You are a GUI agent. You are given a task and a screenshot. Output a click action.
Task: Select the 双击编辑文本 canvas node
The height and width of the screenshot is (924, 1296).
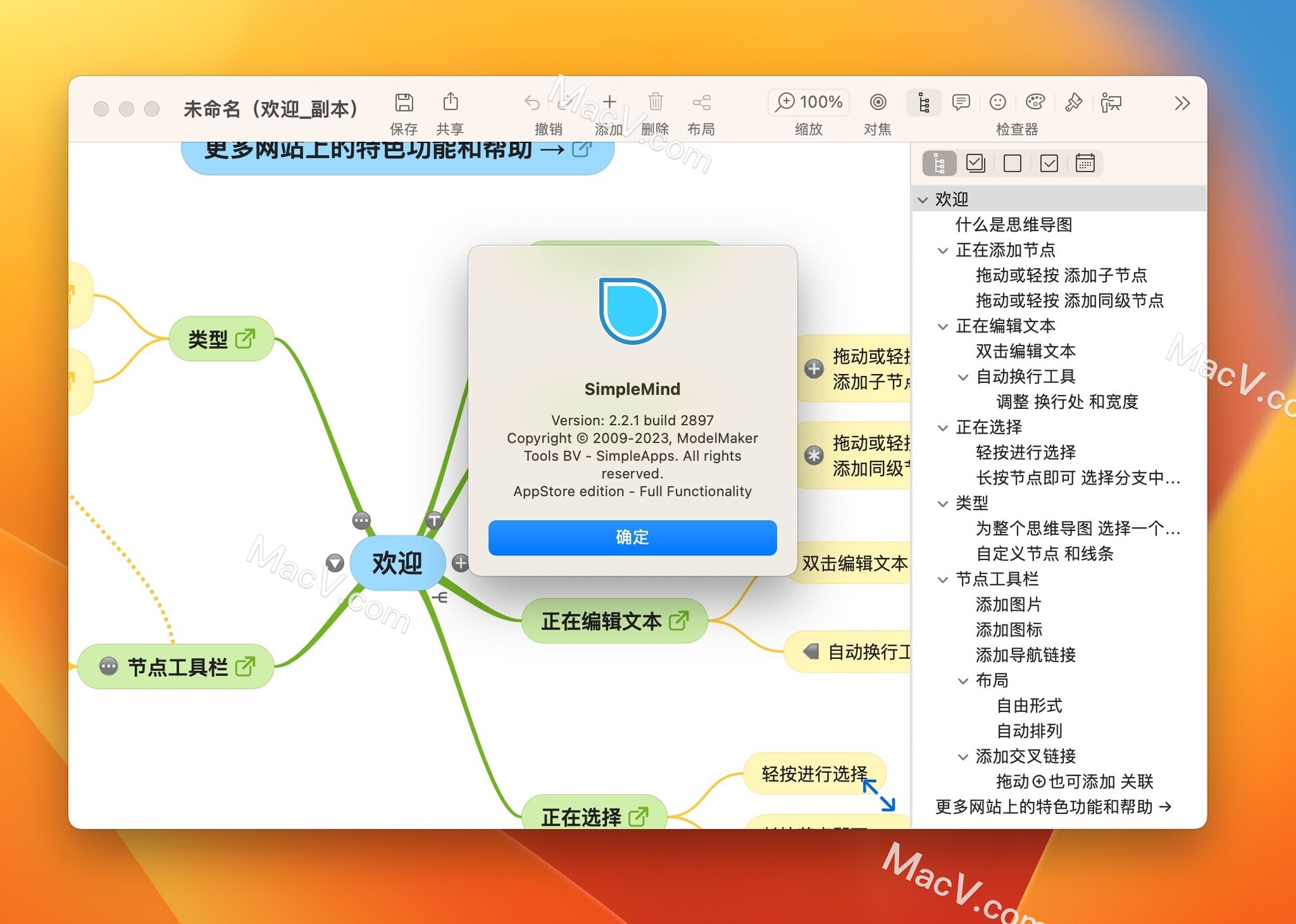(854, 564)
